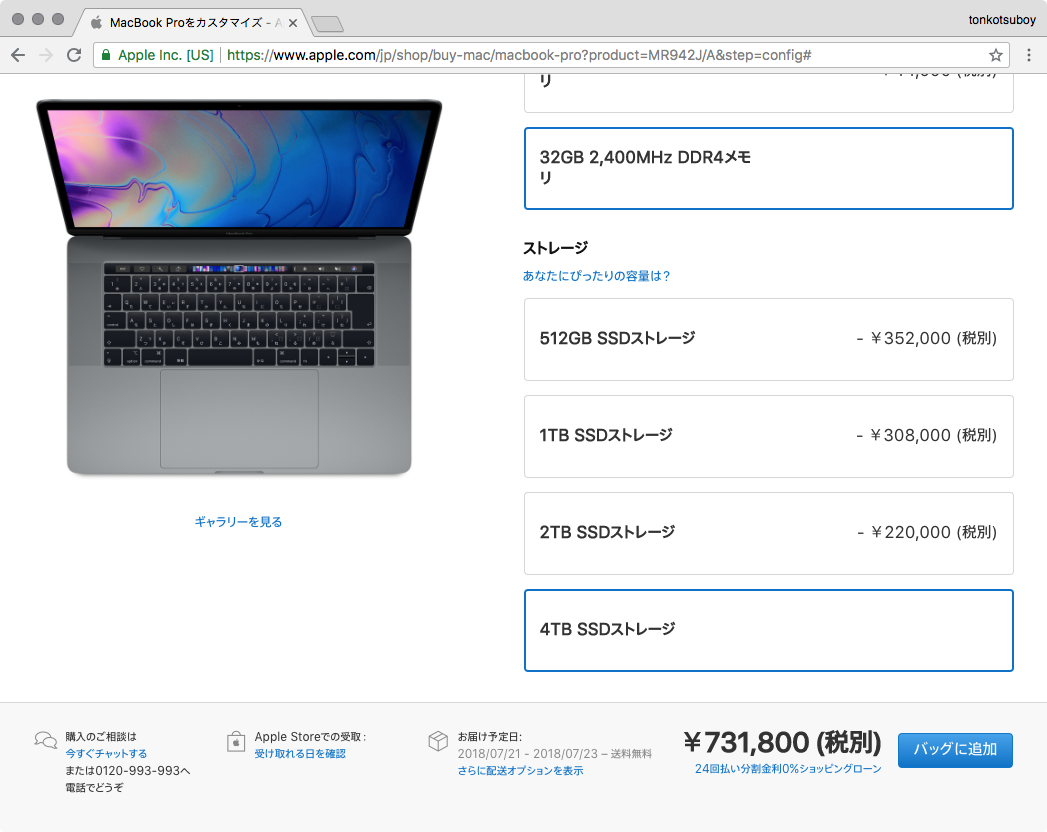Viewport: 1047px width, 832px height.
Task: Open the gallery link below MacBook
Action: click(x=238, y=522)
